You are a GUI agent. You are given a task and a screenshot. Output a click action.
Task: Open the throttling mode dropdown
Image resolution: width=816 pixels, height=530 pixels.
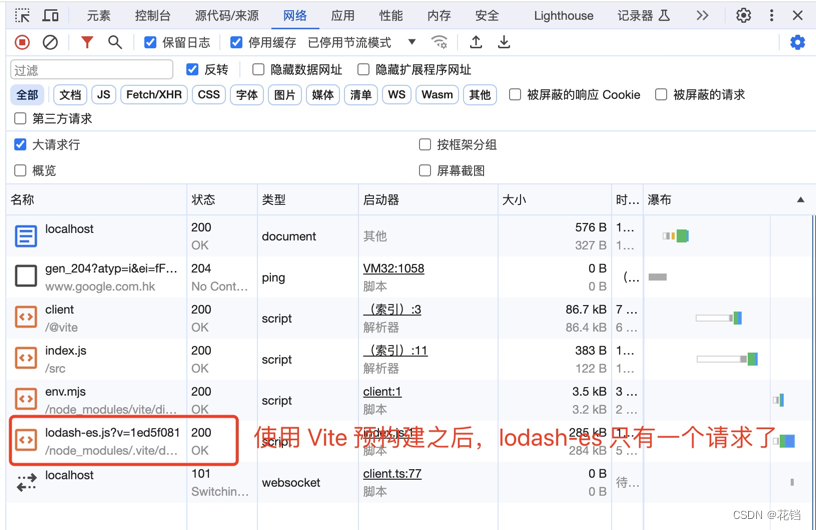click(412, 42)
